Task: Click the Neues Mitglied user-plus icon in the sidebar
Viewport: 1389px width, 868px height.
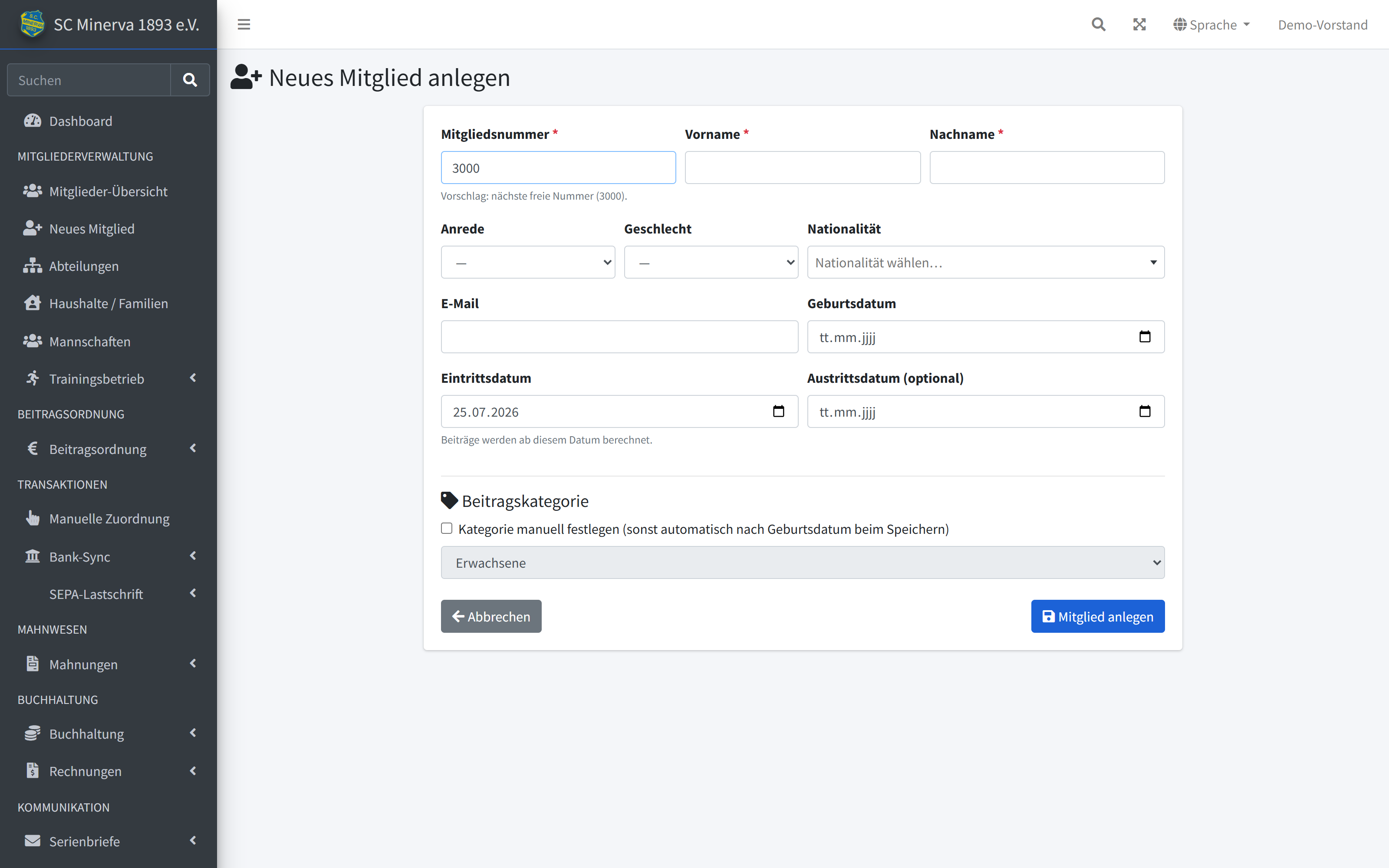Action: pos(33,228)
